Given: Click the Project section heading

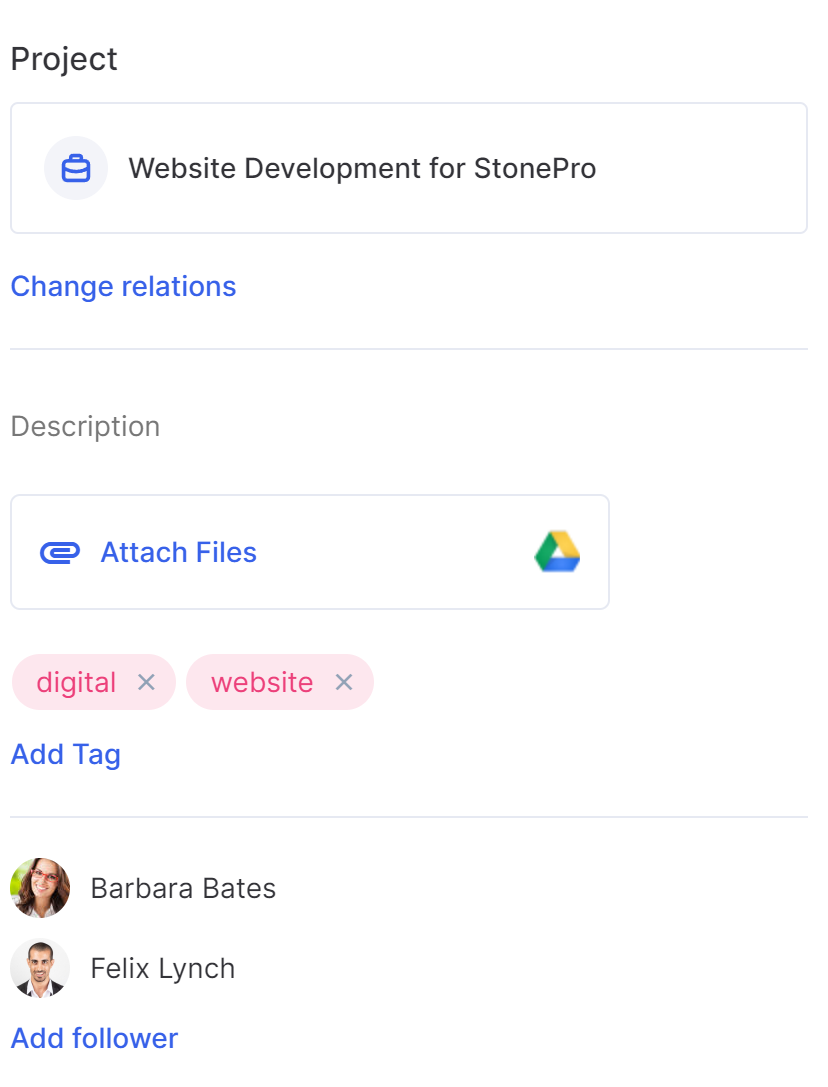Looking at the screenshot, I should coord(64,59).
